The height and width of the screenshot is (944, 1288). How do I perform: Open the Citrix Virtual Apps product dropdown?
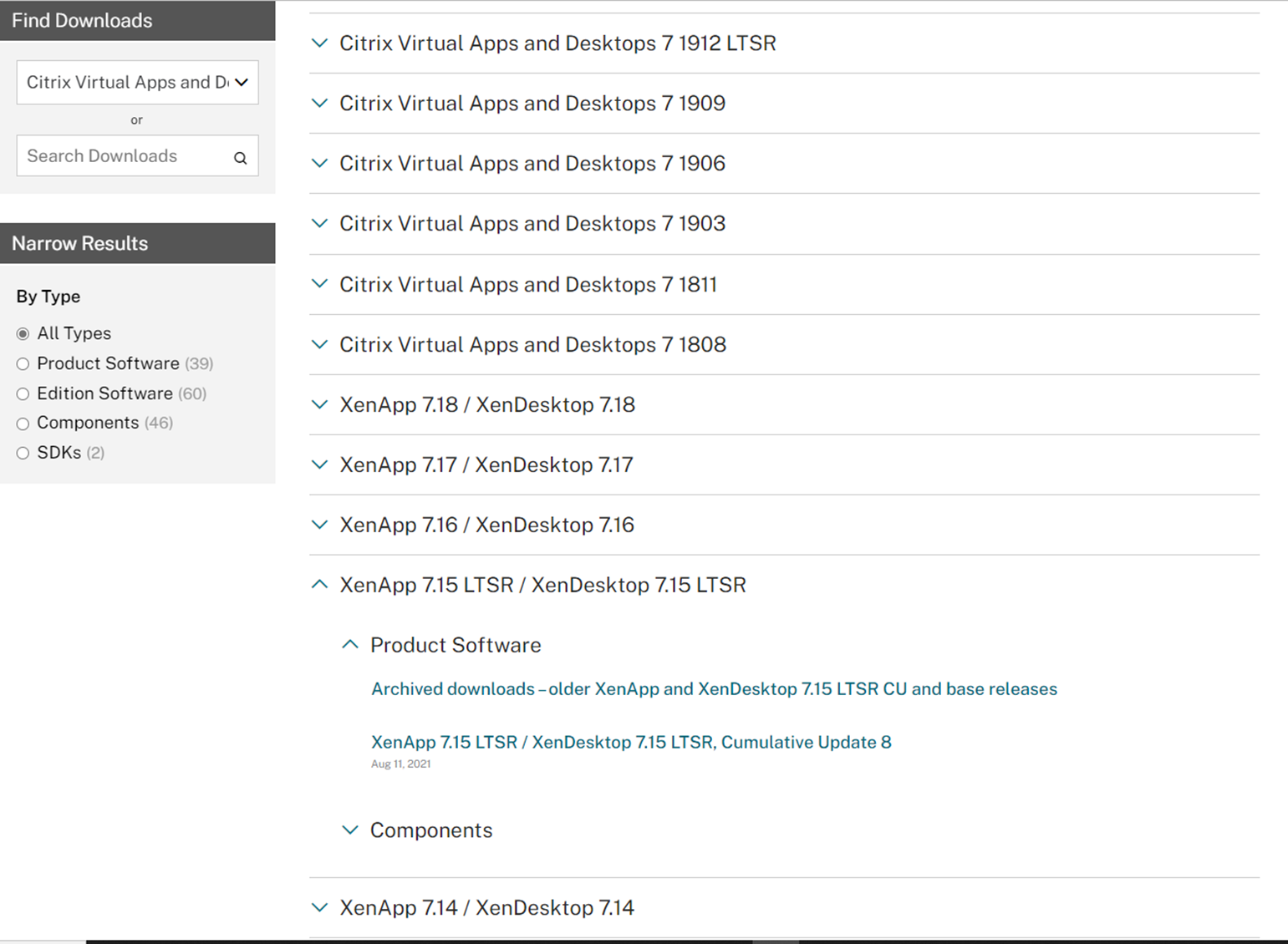point(137,82)
